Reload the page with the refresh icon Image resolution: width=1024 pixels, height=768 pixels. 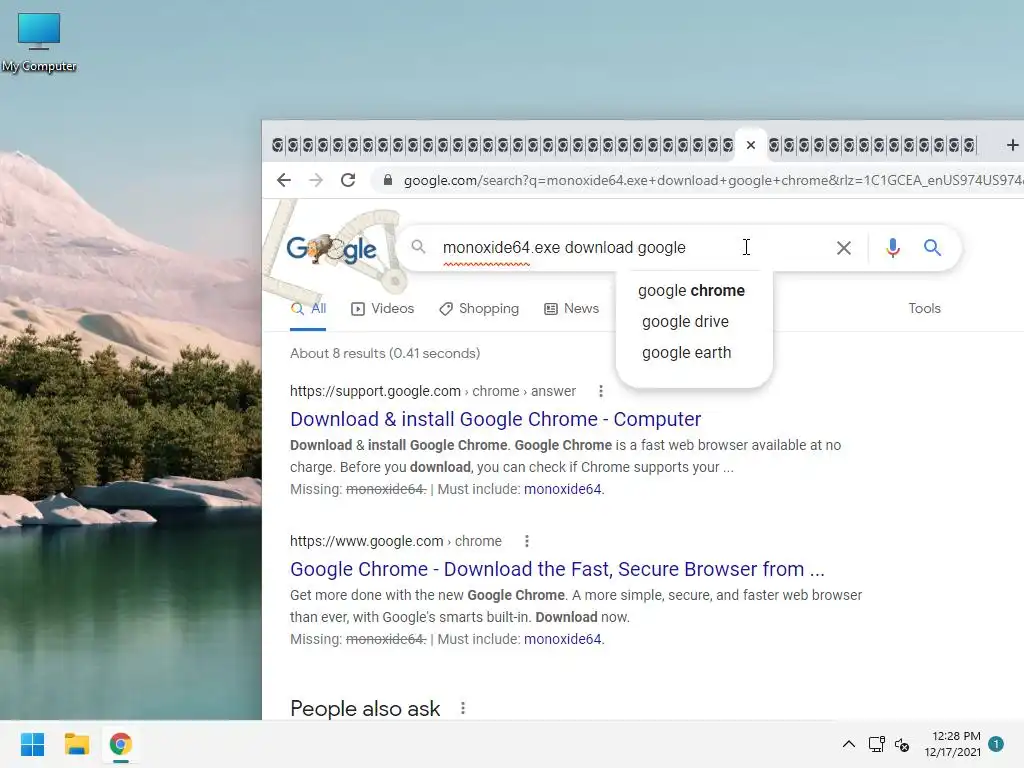tap(348, 180)
